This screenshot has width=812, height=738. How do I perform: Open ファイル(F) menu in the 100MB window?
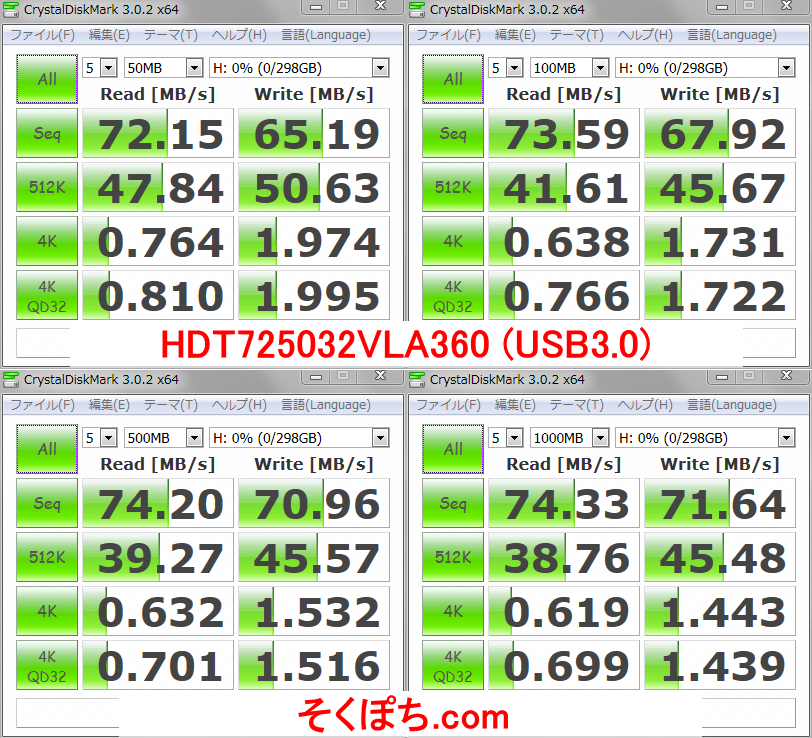pos(448,35)
